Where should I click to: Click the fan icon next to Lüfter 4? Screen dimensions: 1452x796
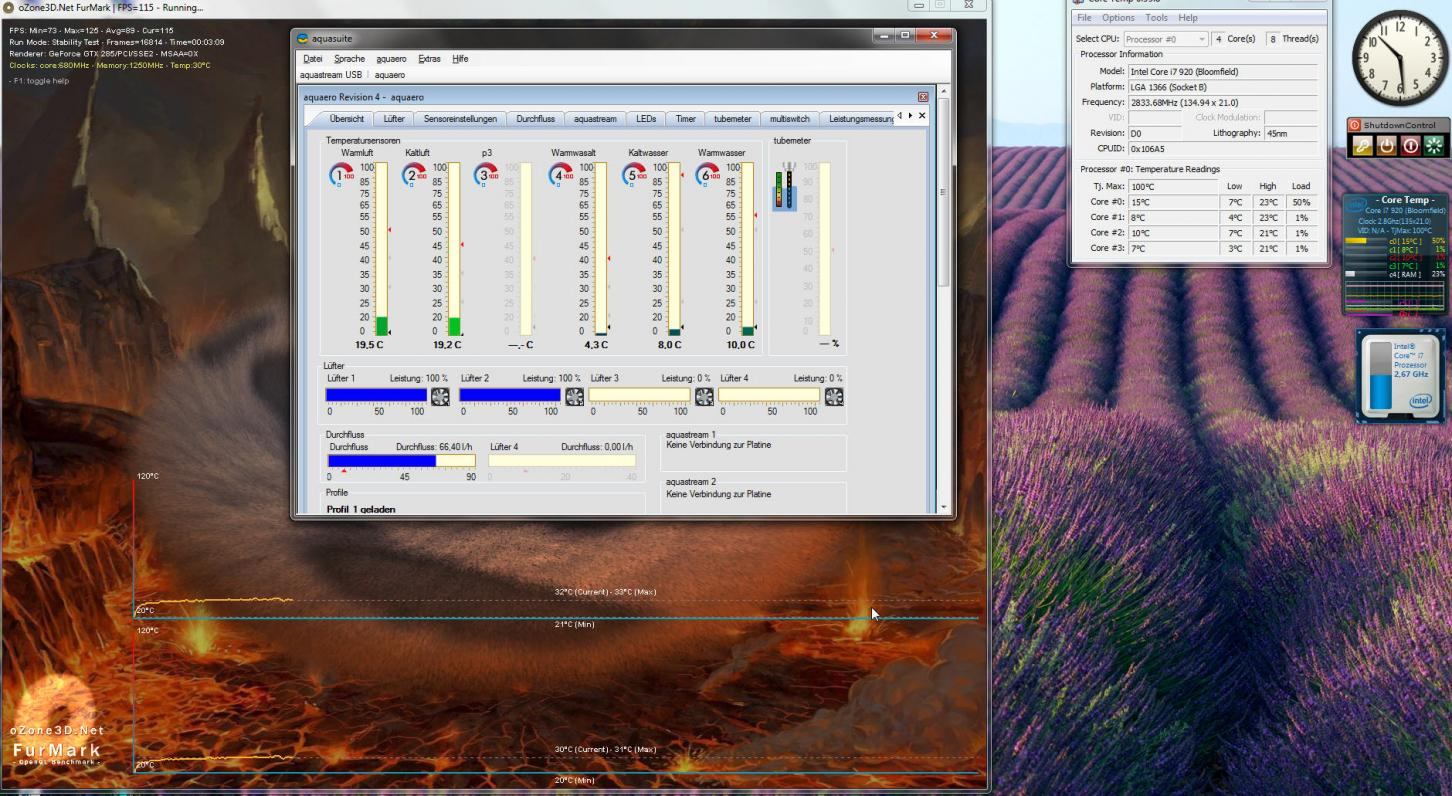tap(834, 396)
